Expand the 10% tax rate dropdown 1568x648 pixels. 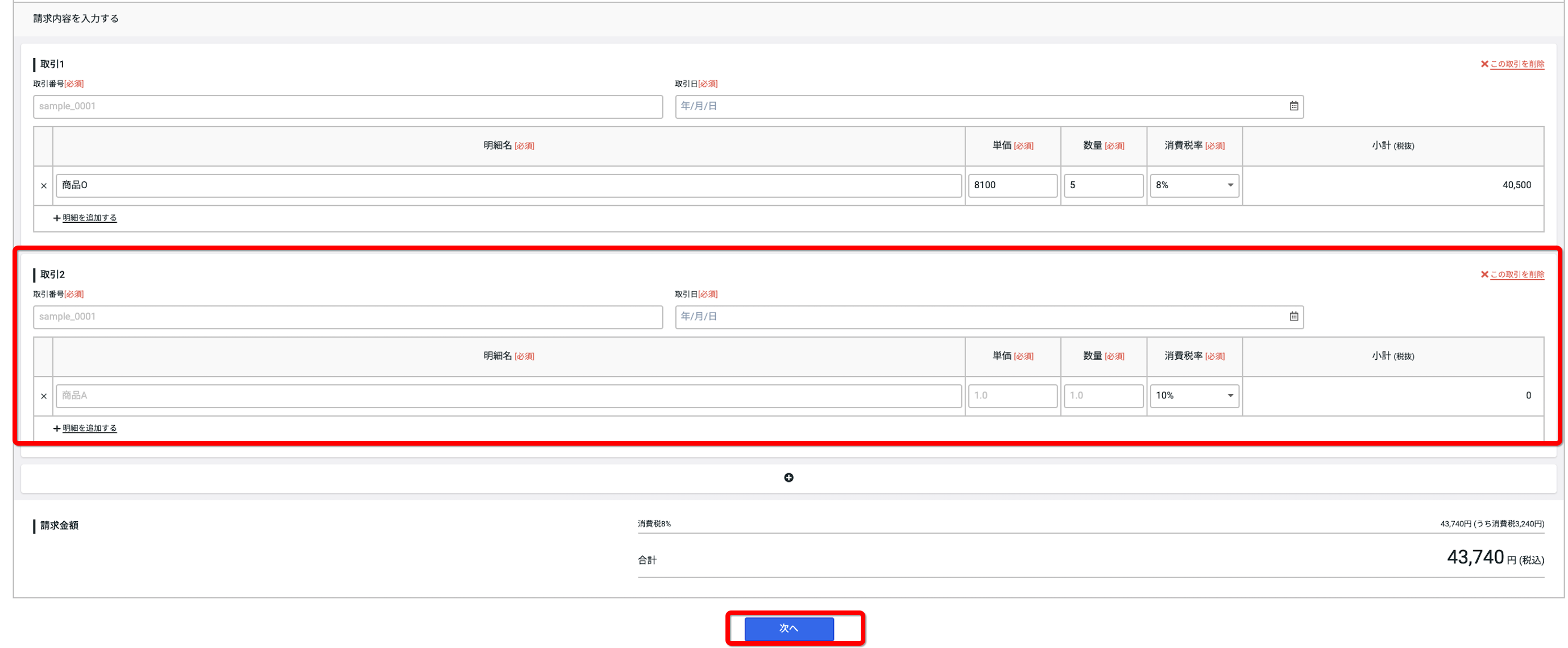(x=1194, y=396)
